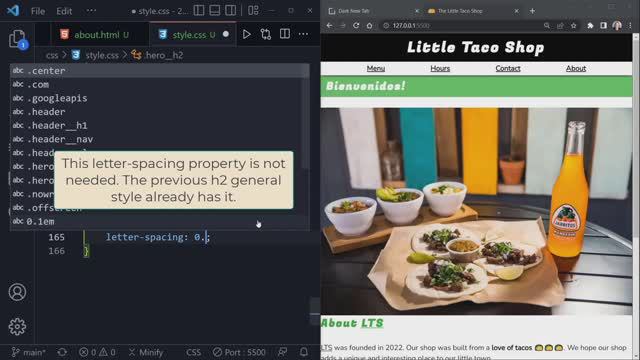Click the feedback icon in the status bar
This screenshot has width=640, height=360.
282,352
